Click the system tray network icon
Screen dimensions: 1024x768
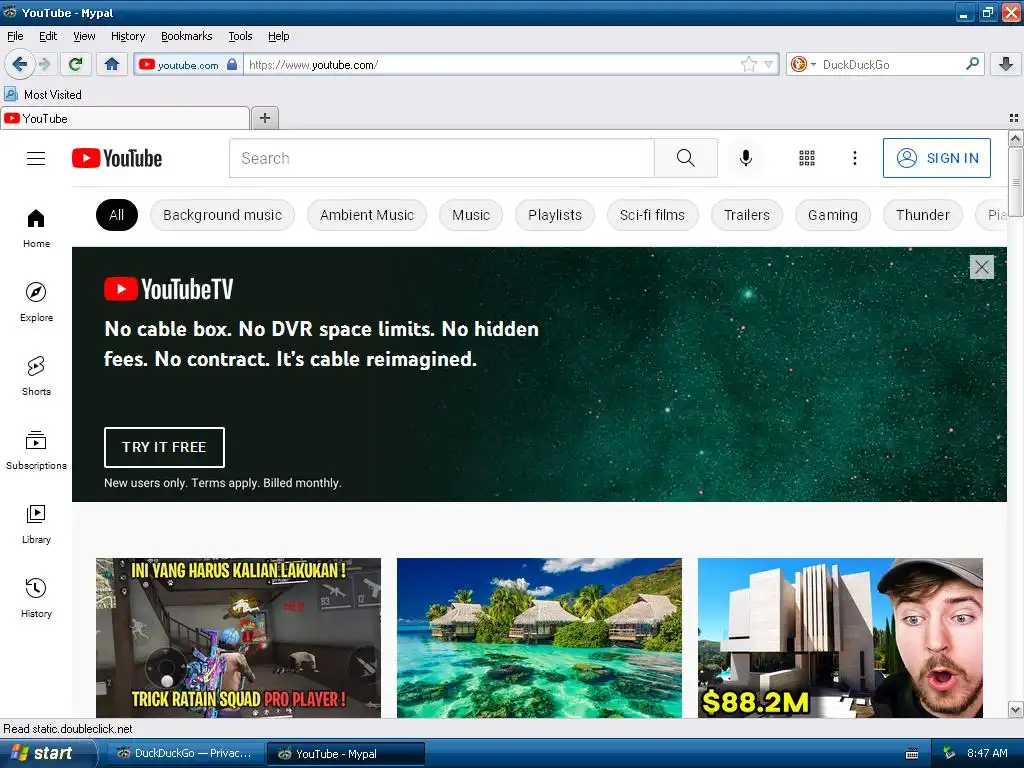(x=949, y=753)
